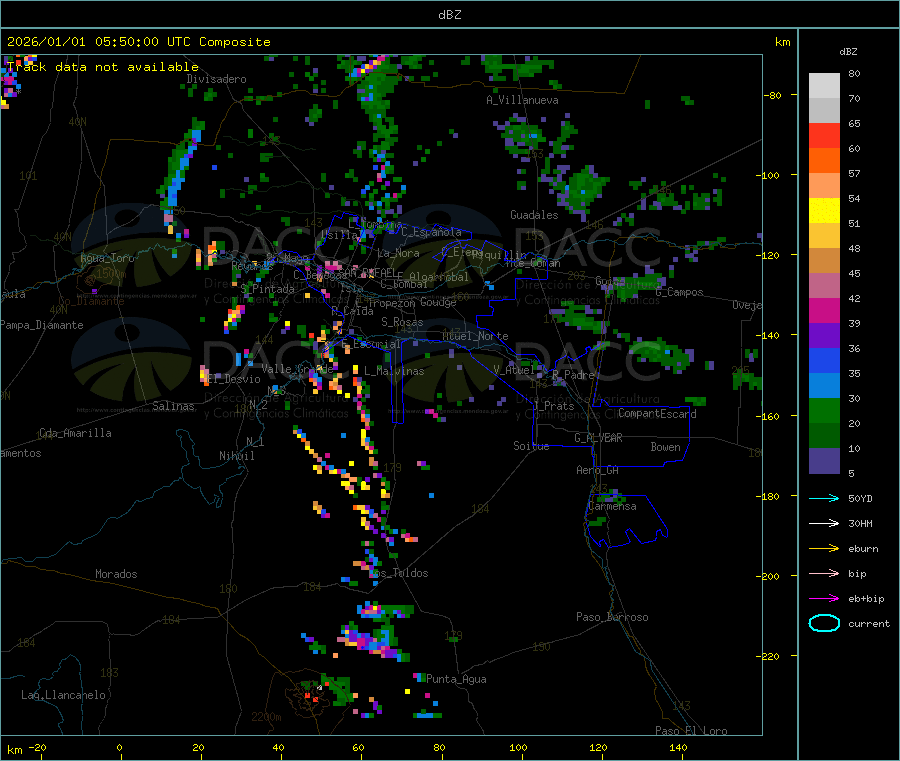Click the Aero_GA map label
Screen dimensions: 900x761
598,470
